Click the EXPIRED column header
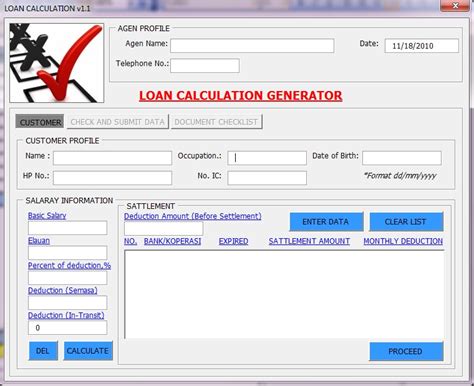The width and height of the screenshot is (474, 386). (233, 241)
